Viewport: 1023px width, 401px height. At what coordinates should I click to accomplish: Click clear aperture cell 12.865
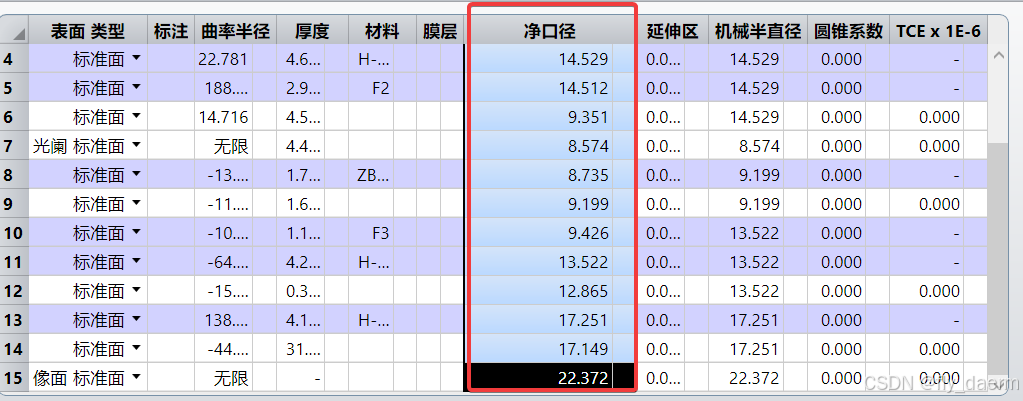[542, 291]
